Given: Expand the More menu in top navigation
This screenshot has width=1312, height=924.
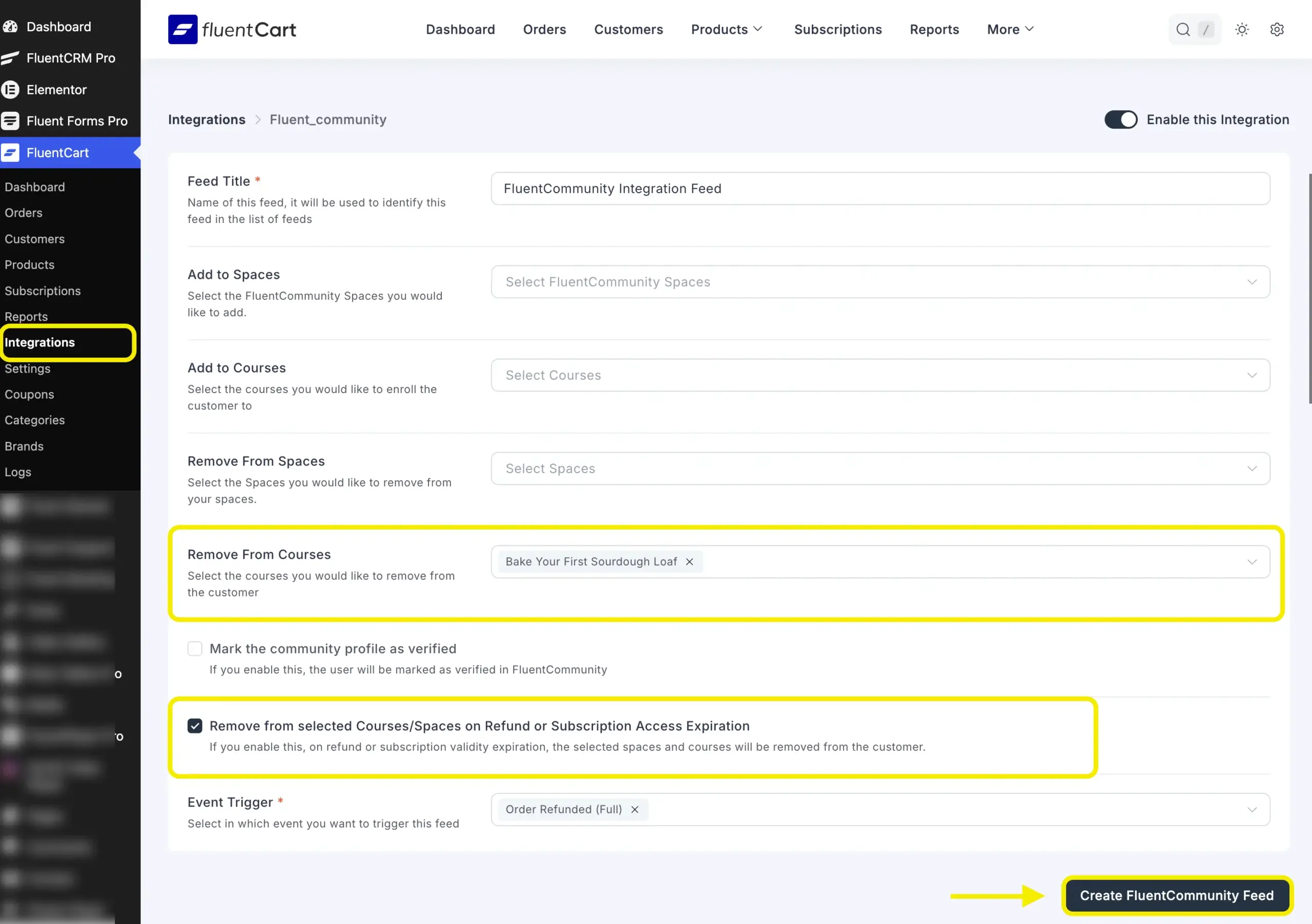Looking at the screenshot, I should (1010, 29).
